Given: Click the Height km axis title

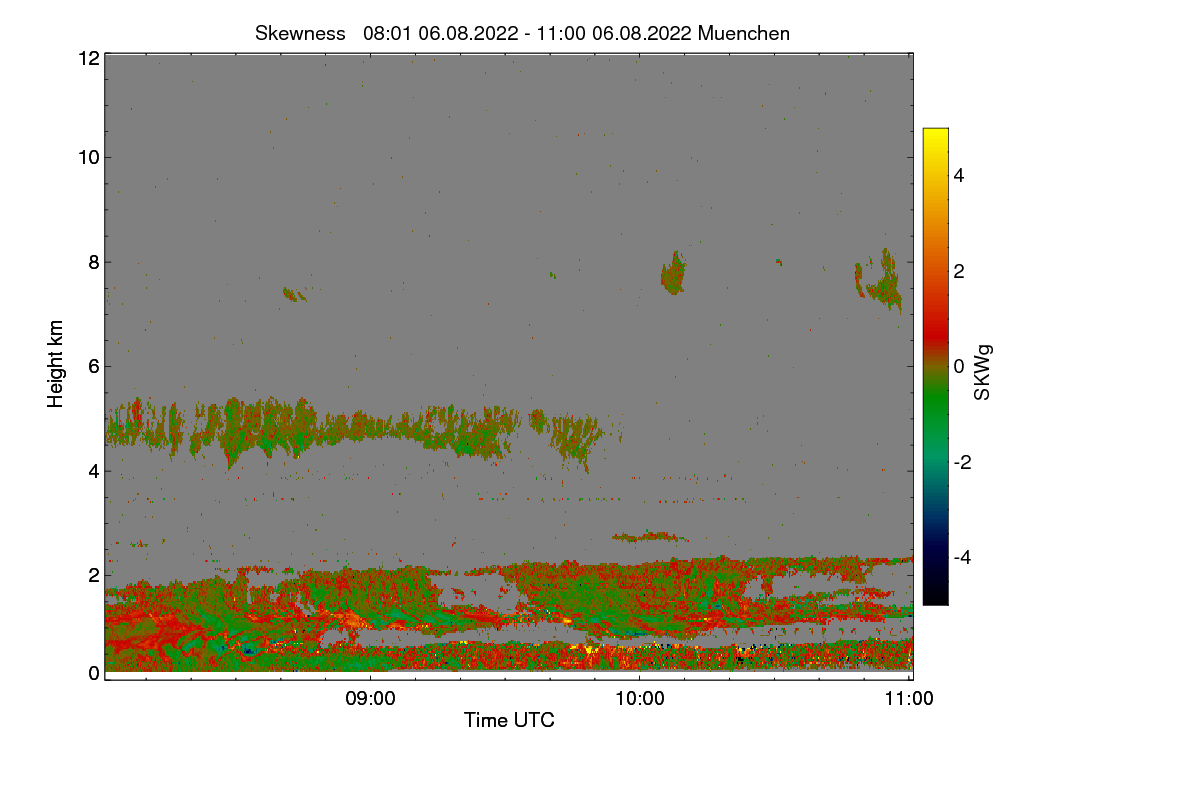Looking at the screenshot, I should coord(56,364).
